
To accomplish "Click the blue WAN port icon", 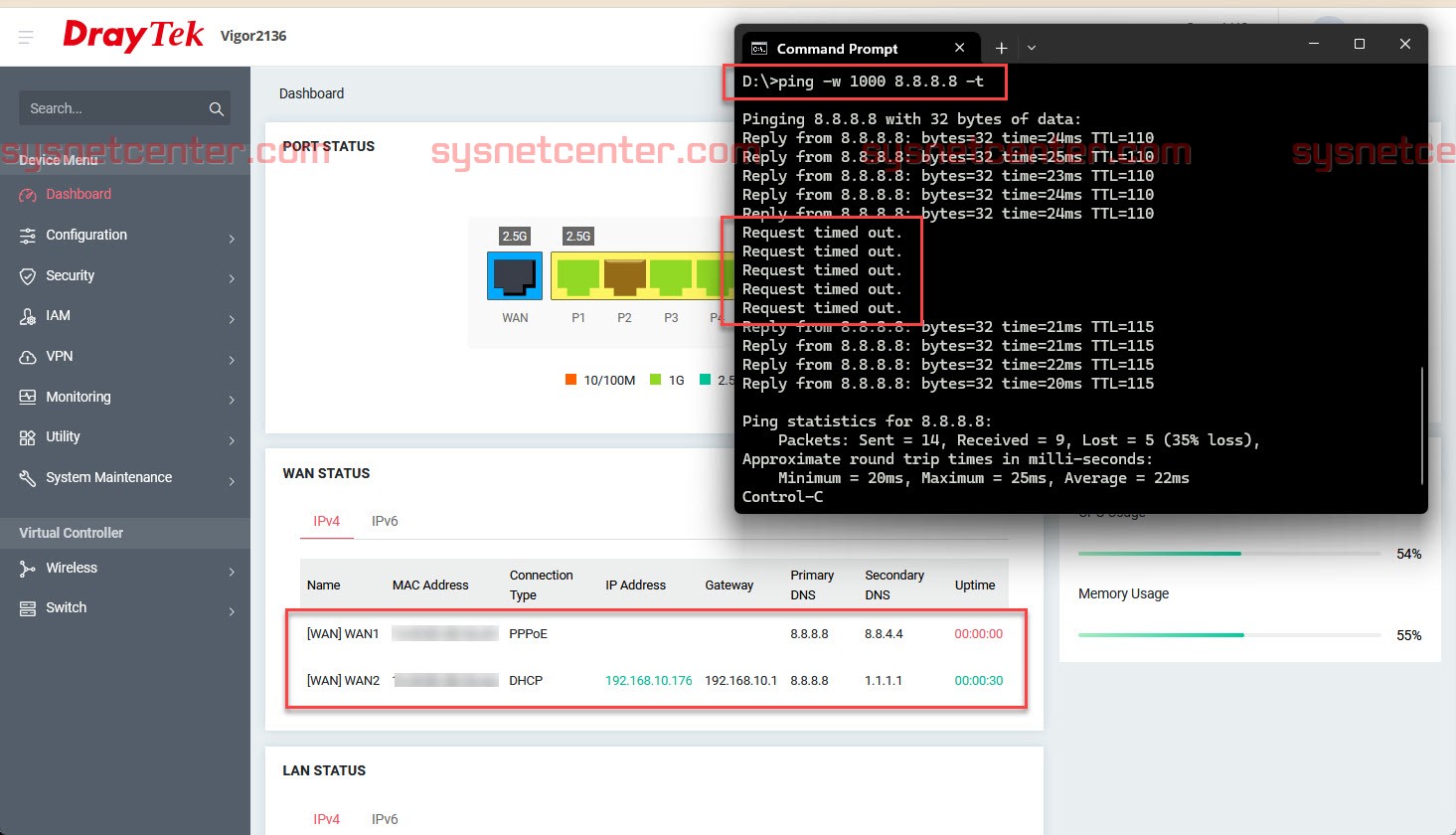I will pos(515,275).
